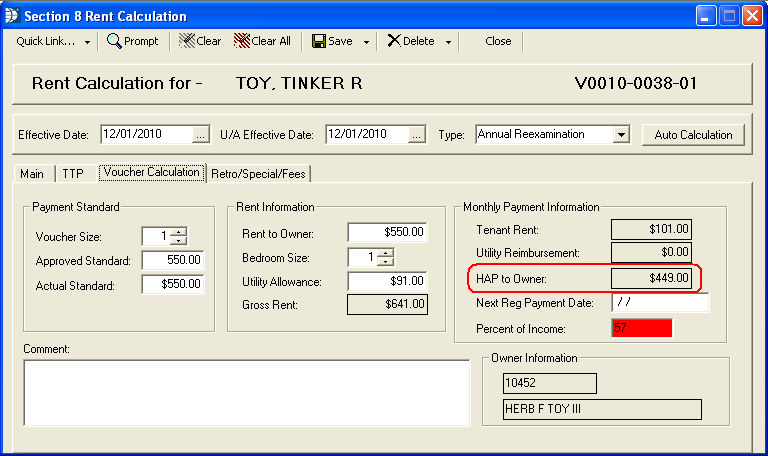
Task: Click the tenant name TOY, TINKER R
Action: 299,83
